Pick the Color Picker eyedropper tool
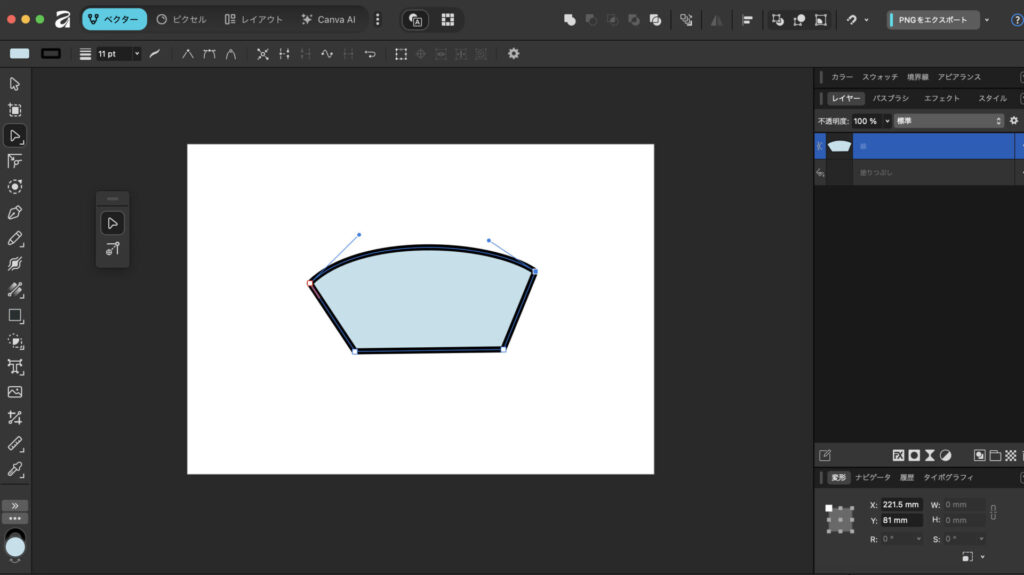Image resolution: width=1024 pixels, height=575 pixels. [15, 468]
